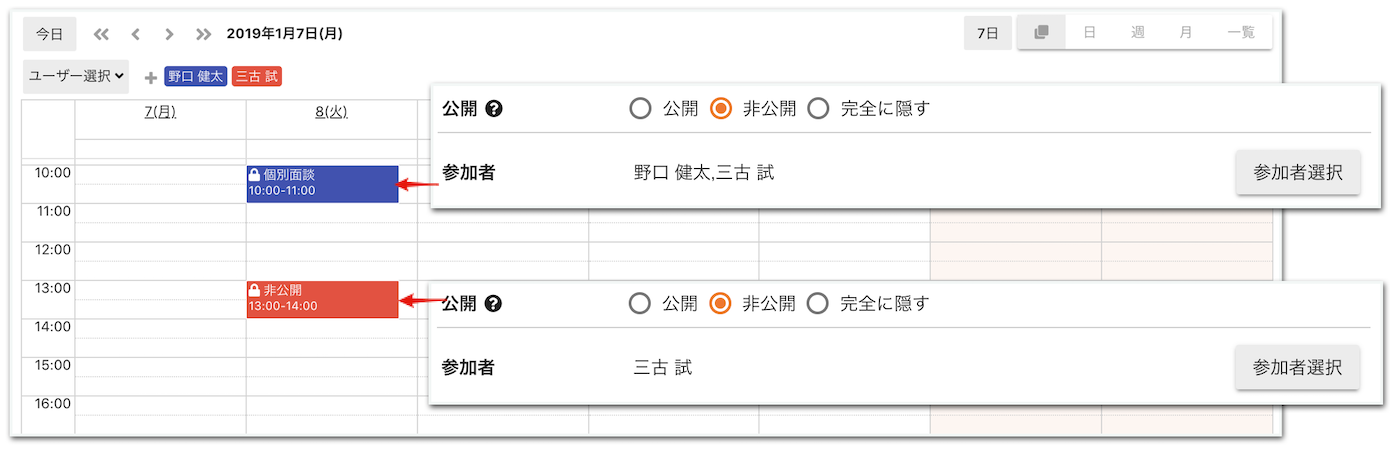The height and width of the screenshot is (451, 1399).
Task: Open the blue 個別面談 event
Action: coord(322,184)
